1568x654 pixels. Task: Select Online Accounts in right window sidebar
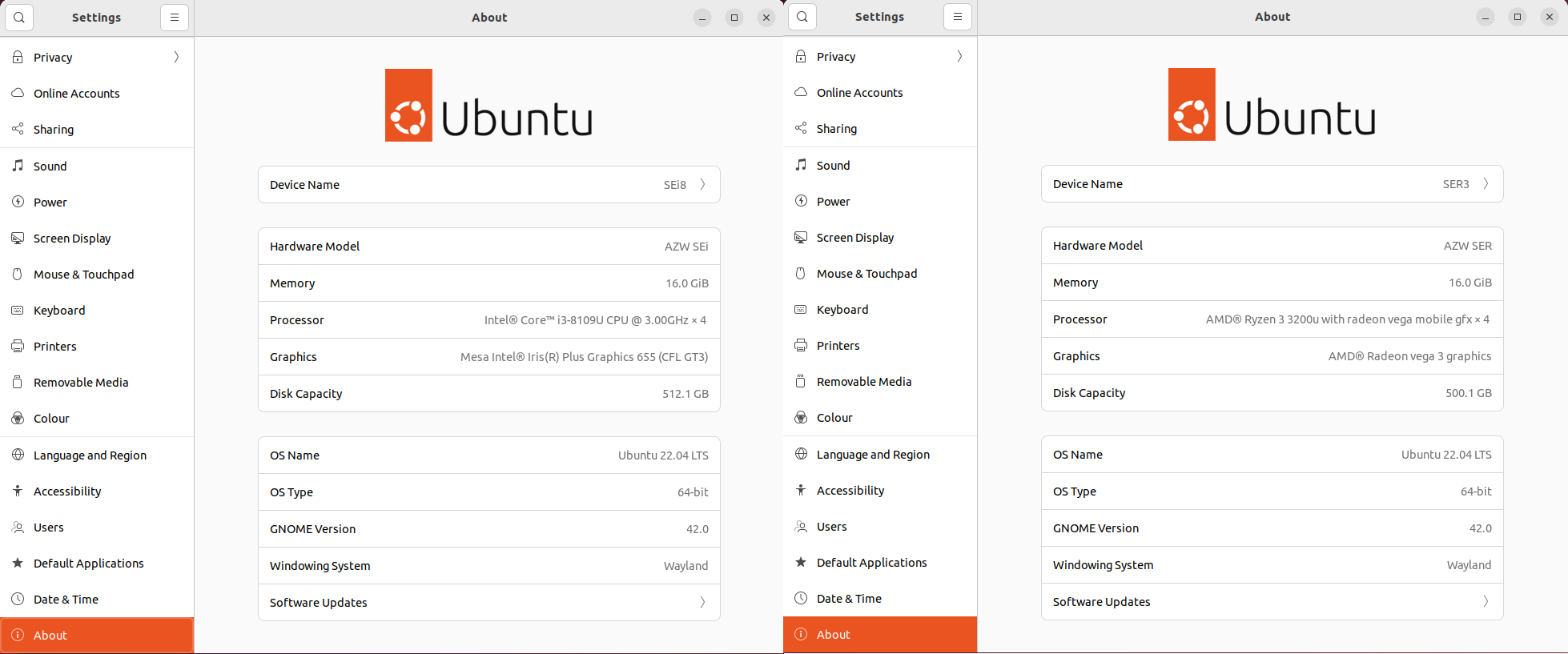pyautogui.click(x=880, y=93)
